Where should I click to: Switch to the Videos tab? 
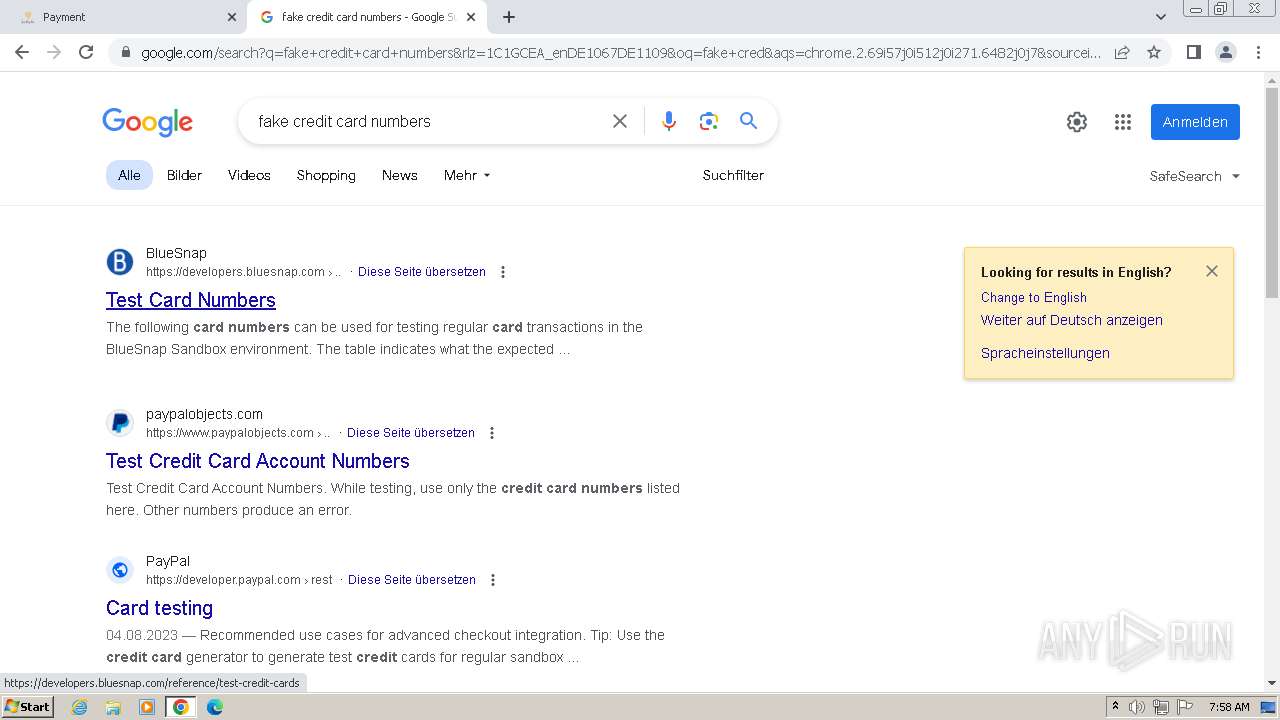click(249, 175)
